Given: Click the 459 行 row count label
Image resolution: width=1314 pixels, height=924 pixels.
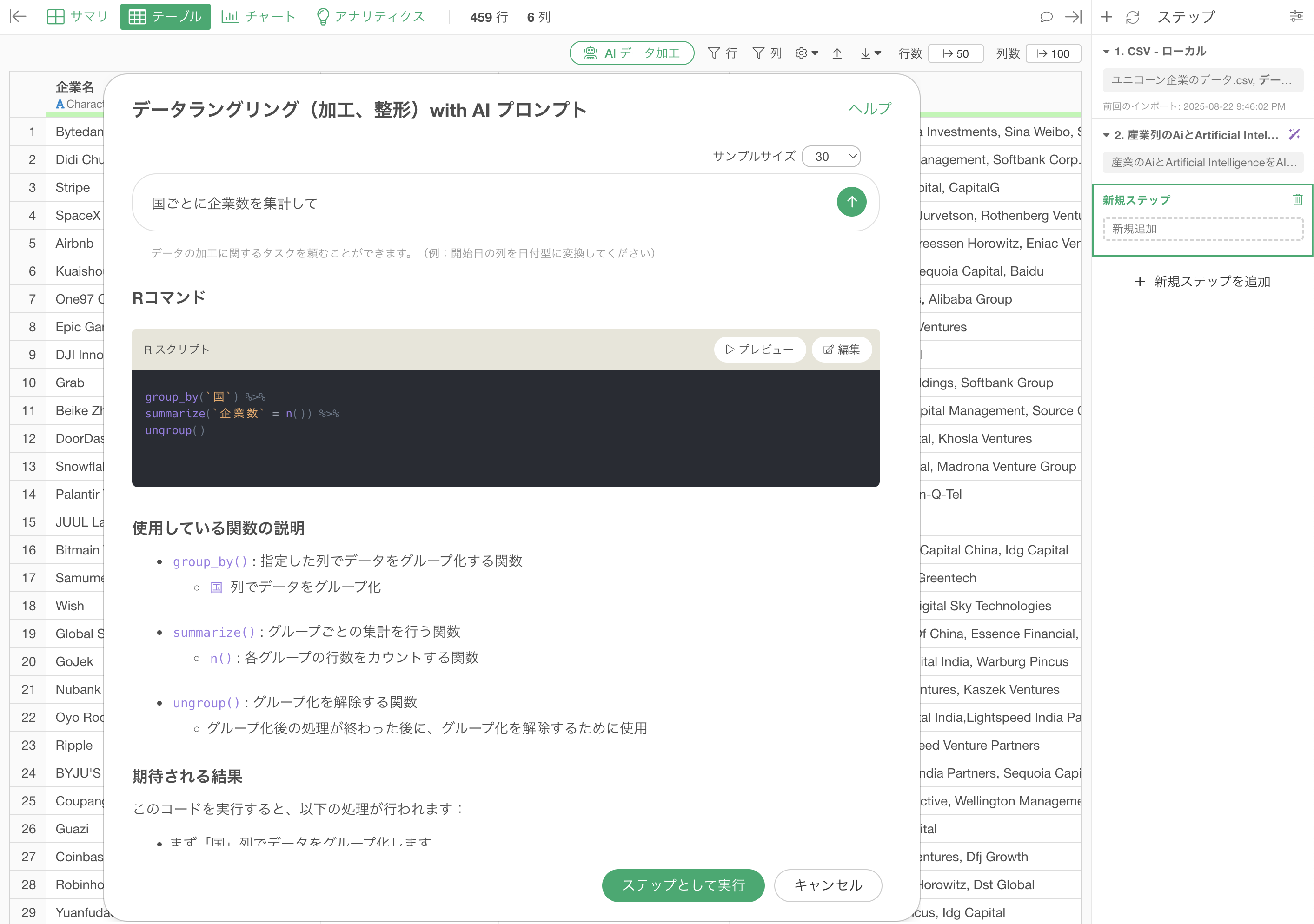Looking at the screenshot, I should point(489,17).
